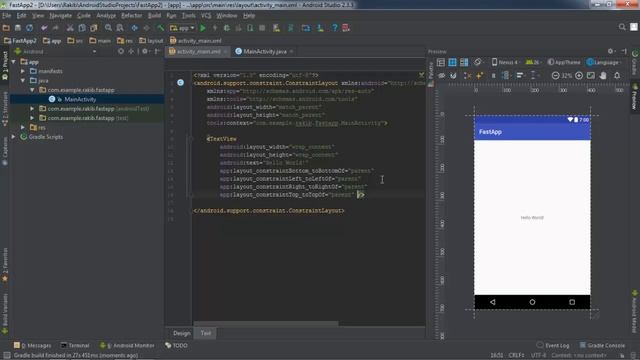
Task: Click the Preview panel gear settings icon
Action: point(611,51)
